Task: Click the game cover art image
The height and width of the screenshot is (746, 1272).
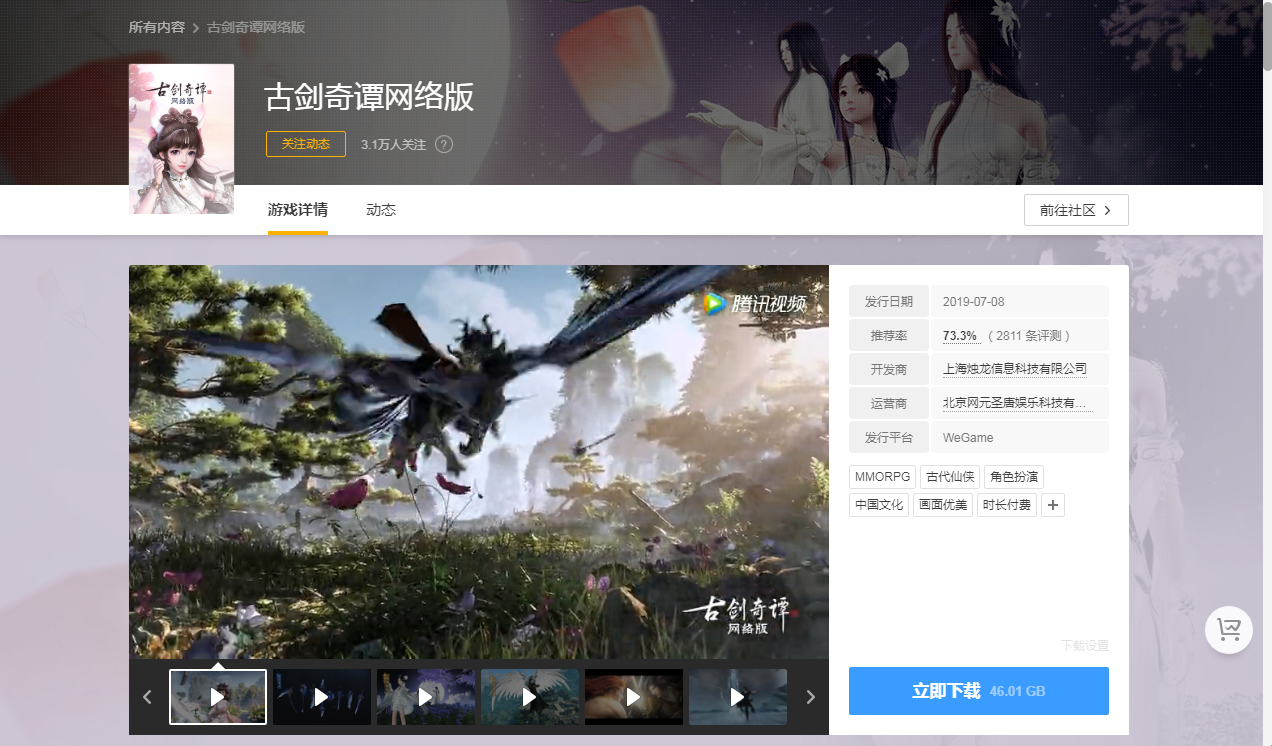Action: click(x=181, y=139)
